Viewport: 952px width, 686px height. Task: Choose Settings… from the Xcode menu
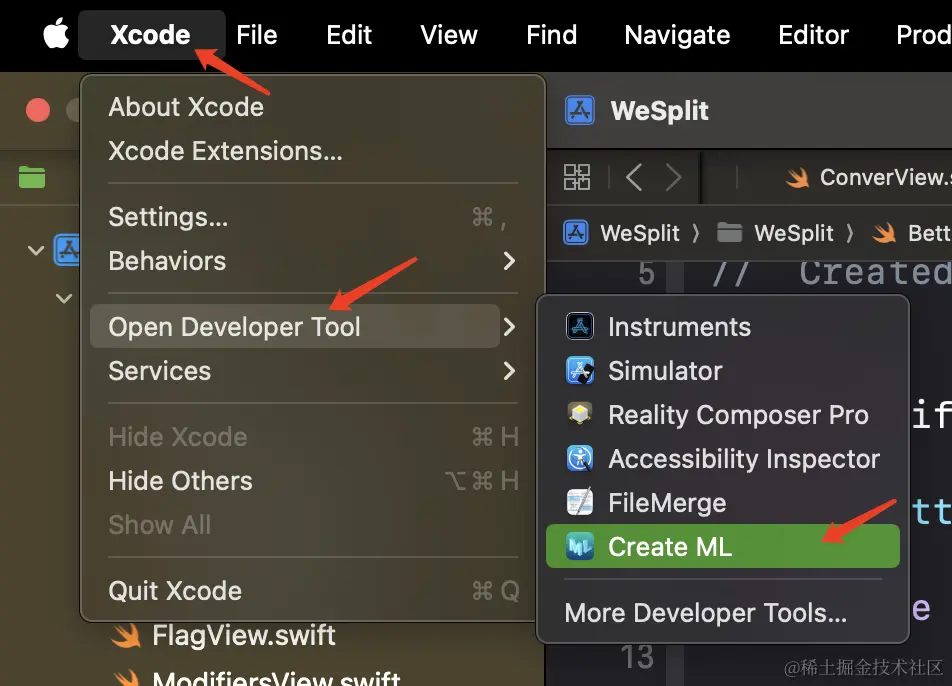pos(168,217)
